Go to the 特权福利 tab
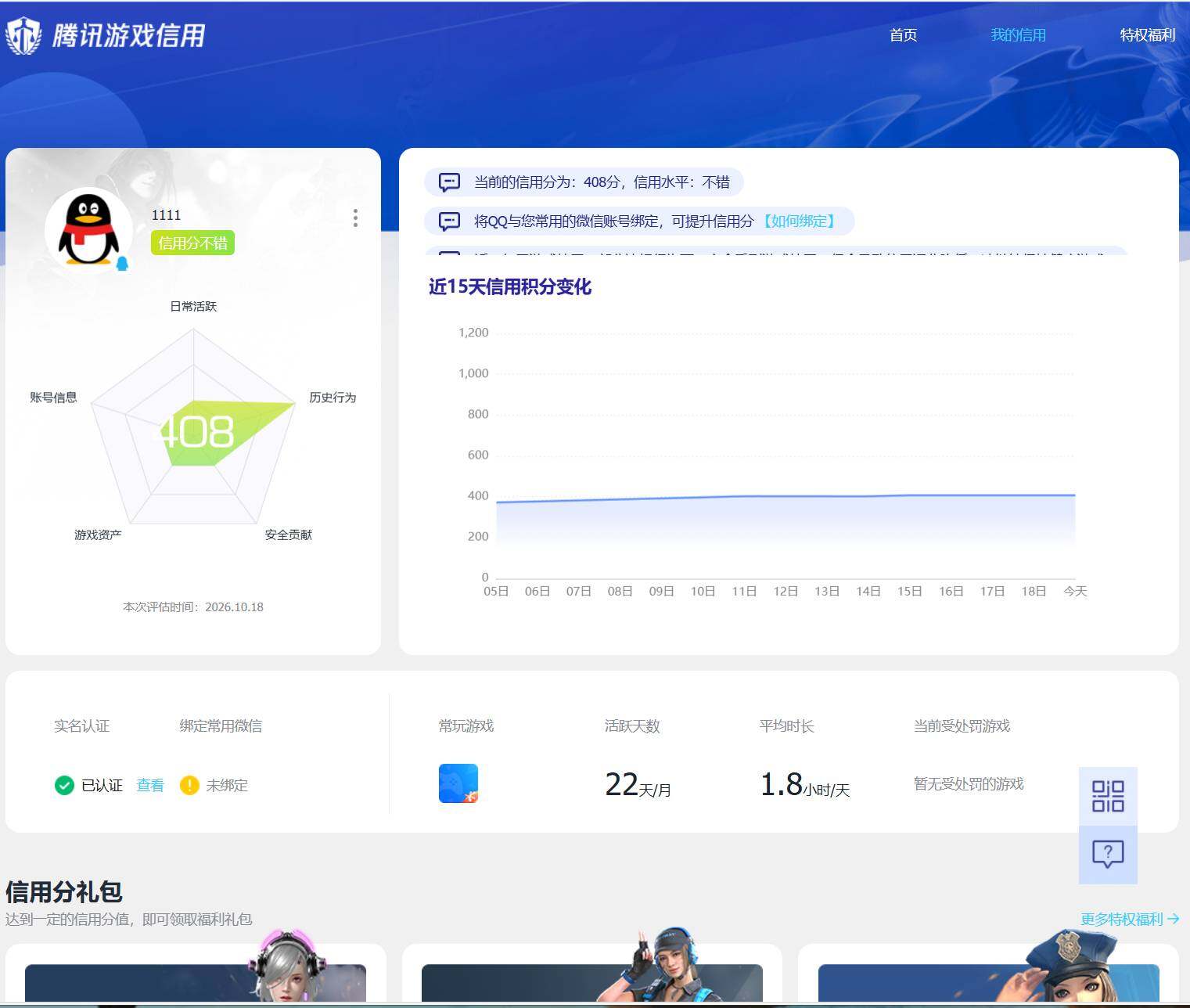The width and height of the screenshot is (1190, 1008). click(1147, 35)
